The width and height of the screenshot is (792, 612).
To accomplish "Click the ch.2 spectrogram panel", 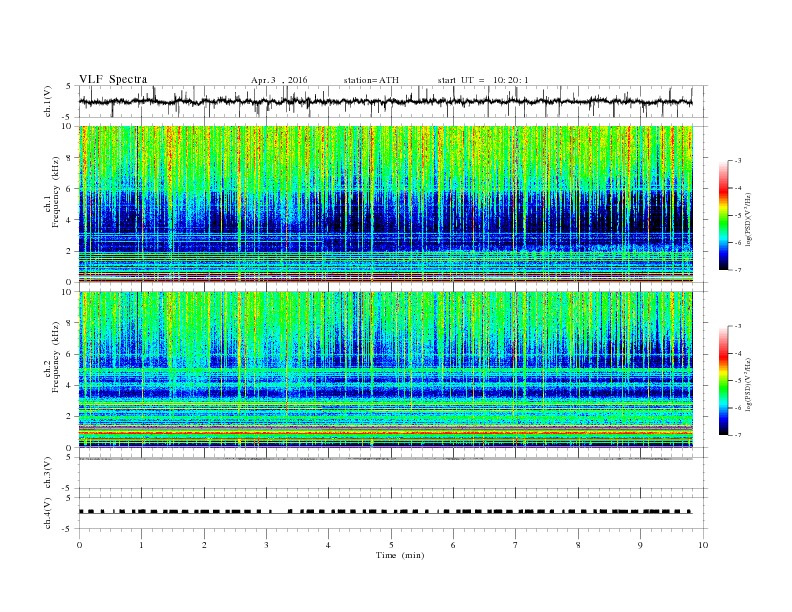I will 386,370.
